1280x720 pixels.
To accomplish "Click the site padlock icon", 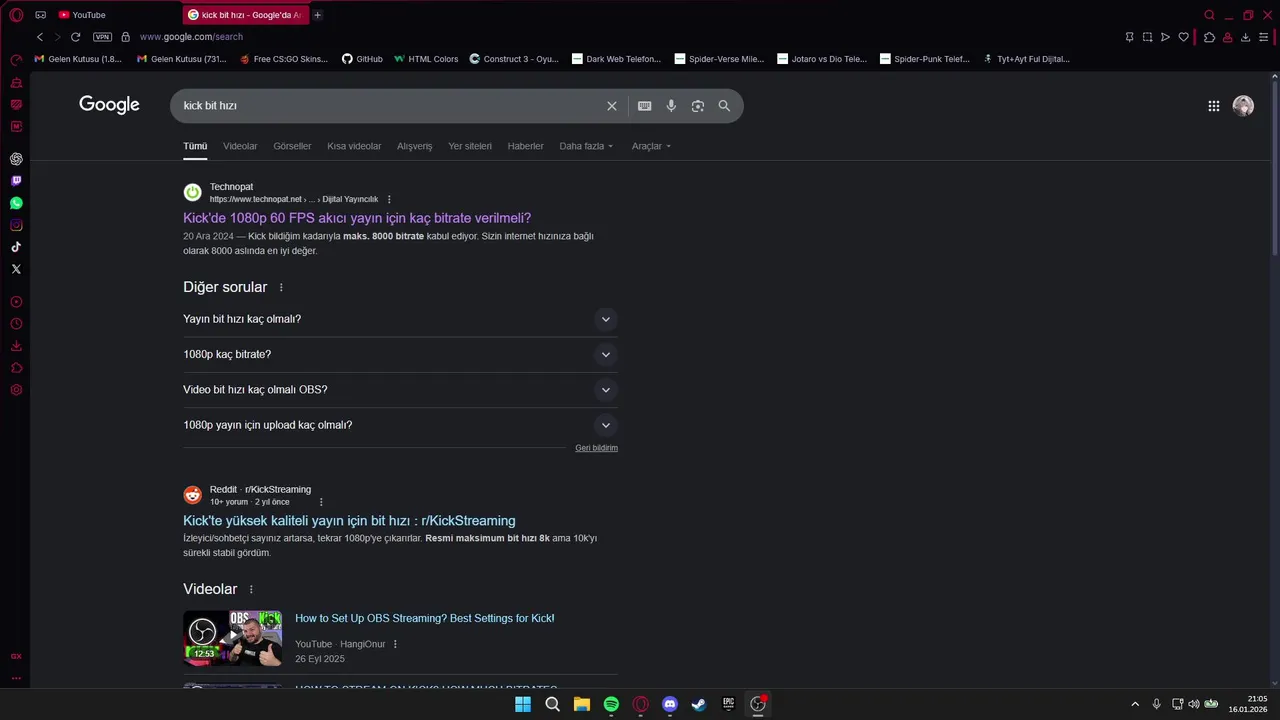I will [x=125, y=37].
